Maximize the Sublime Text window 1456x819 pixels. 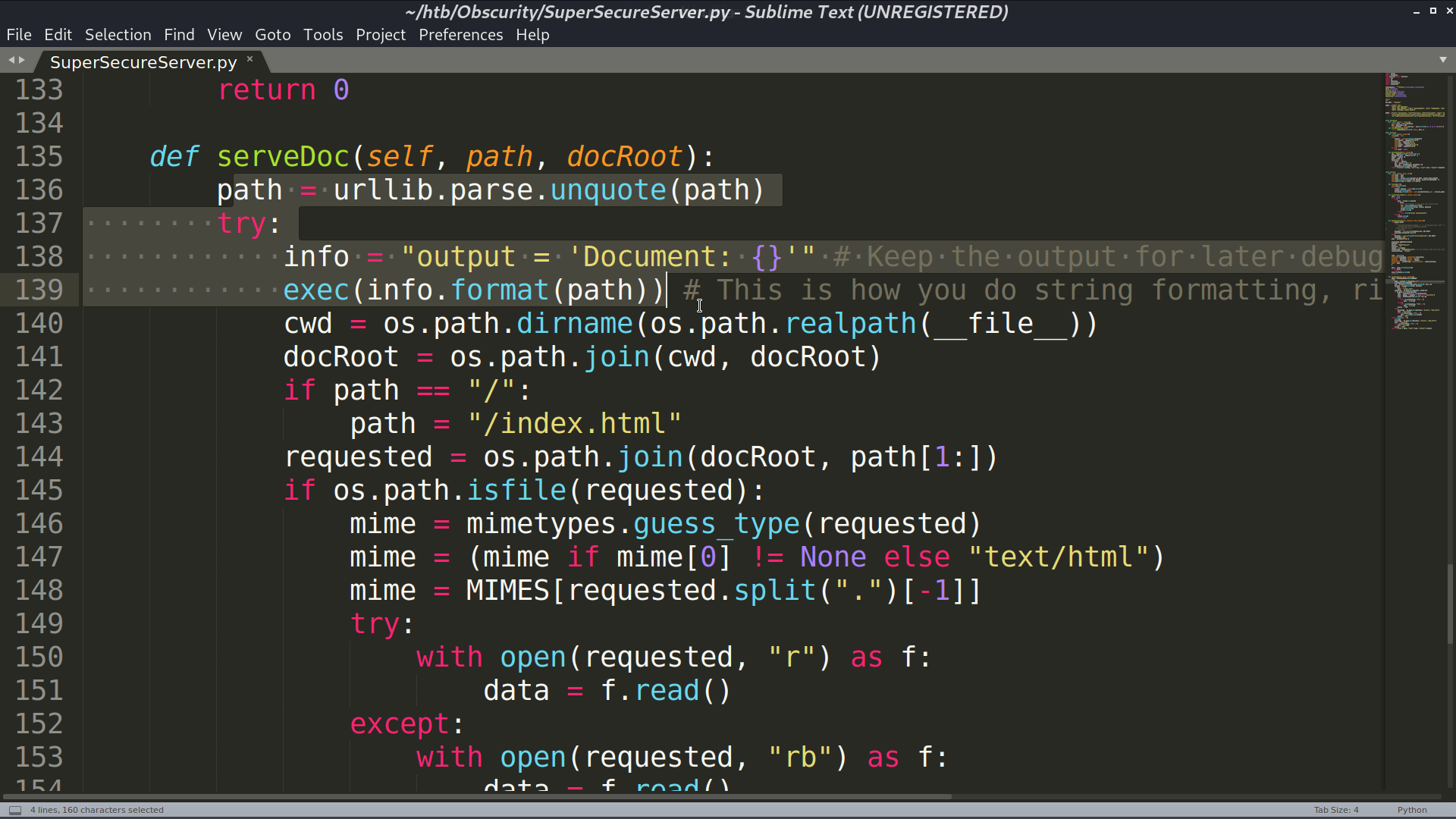(1432, 11)
